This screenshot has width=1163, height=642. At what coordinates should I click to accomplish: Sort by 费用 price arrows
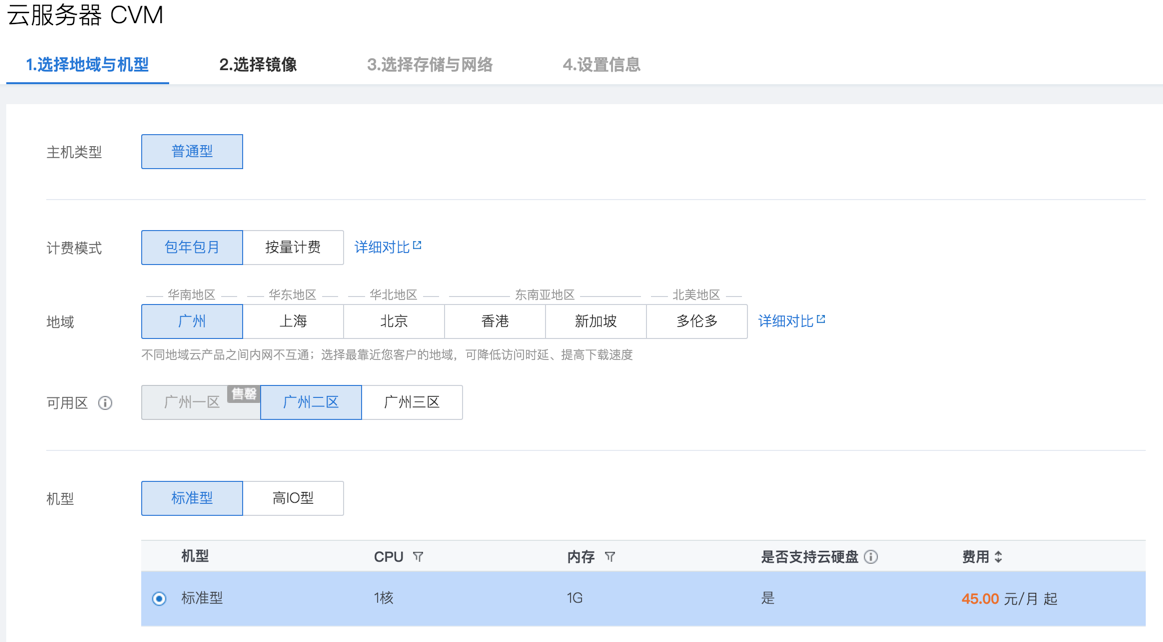pyautogui.click(x=998, y=557)
